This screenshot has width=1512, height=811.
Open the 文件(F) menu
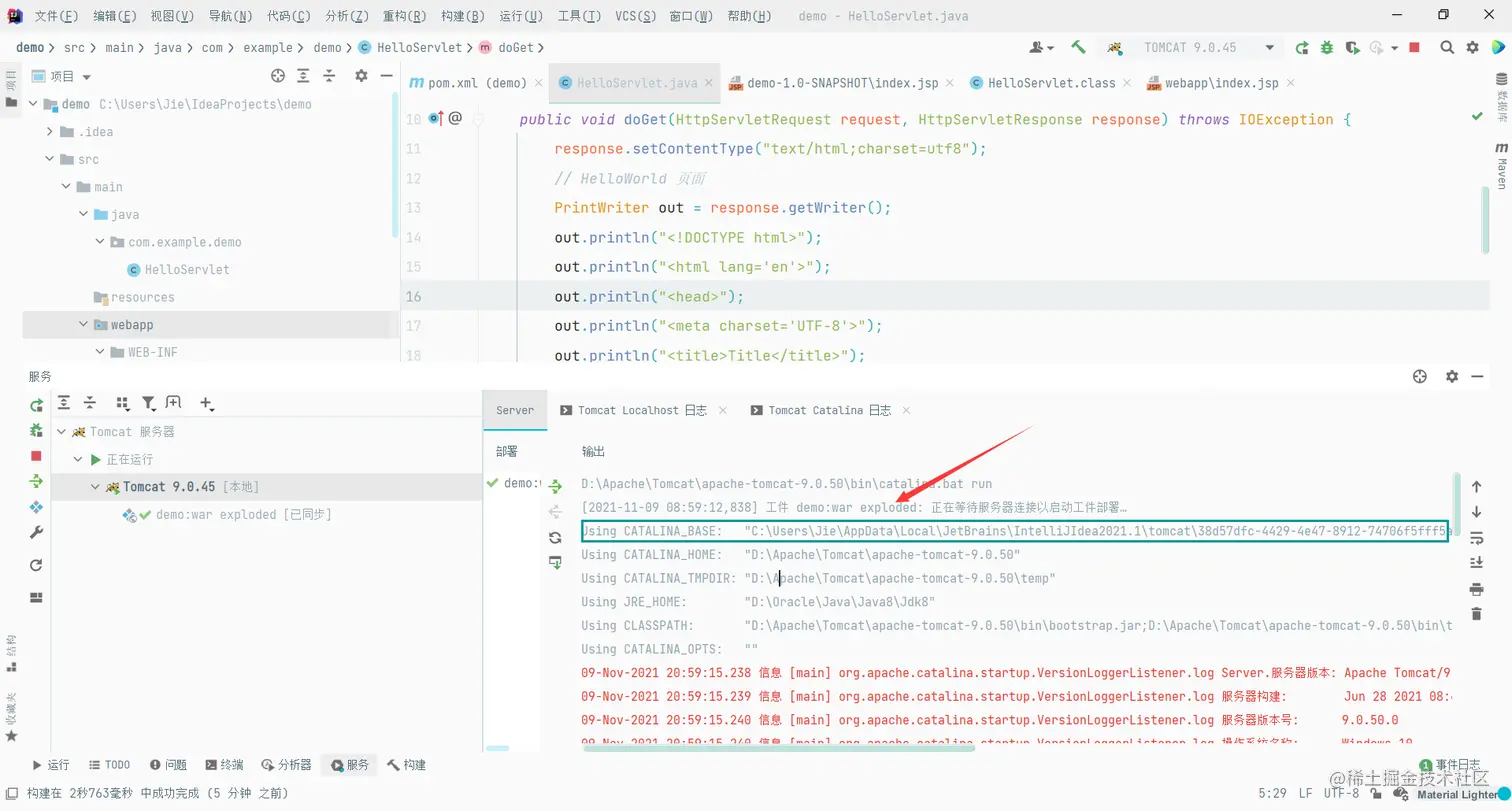coord(56,16)
